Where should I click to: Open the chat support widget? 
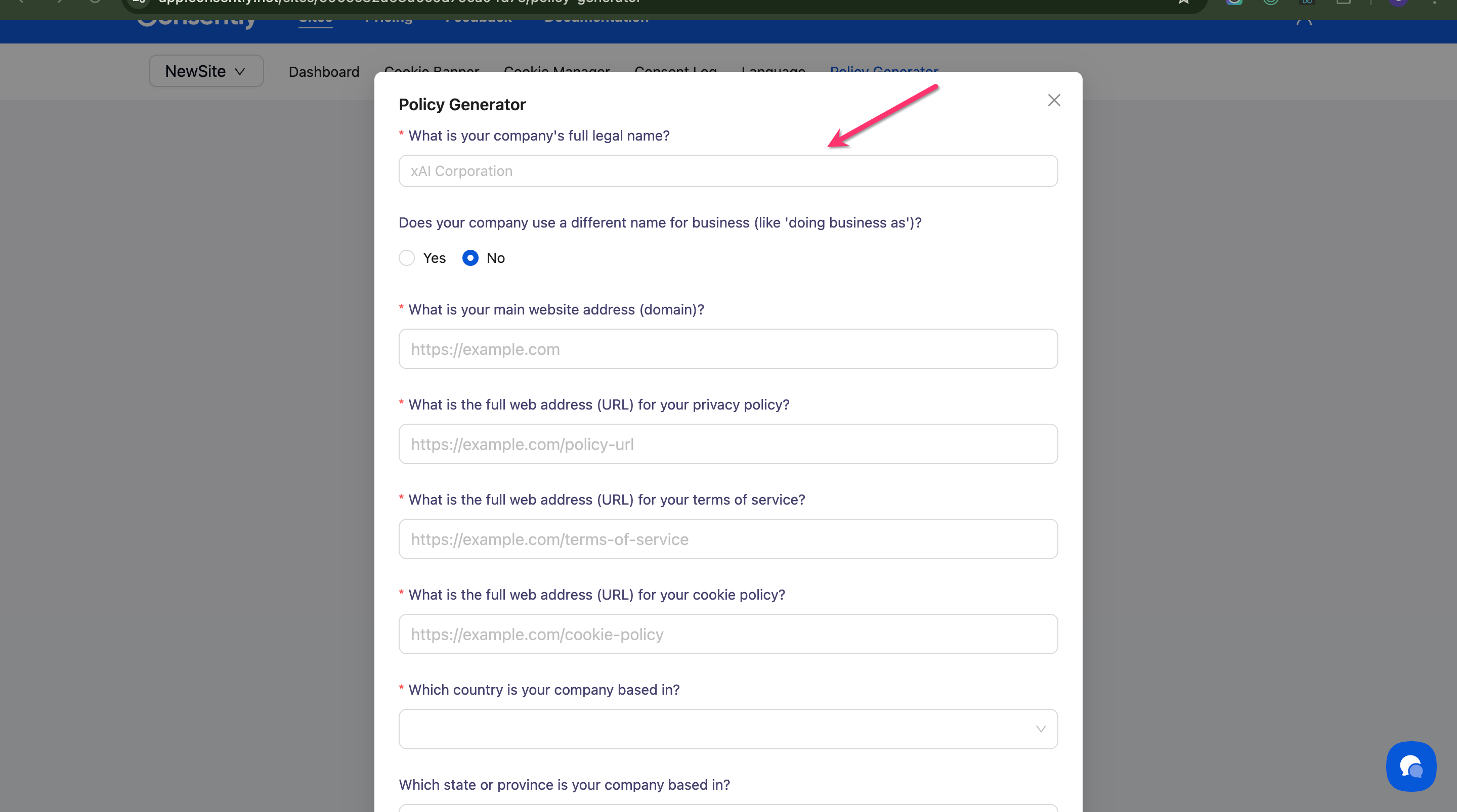coord(1410,765)
